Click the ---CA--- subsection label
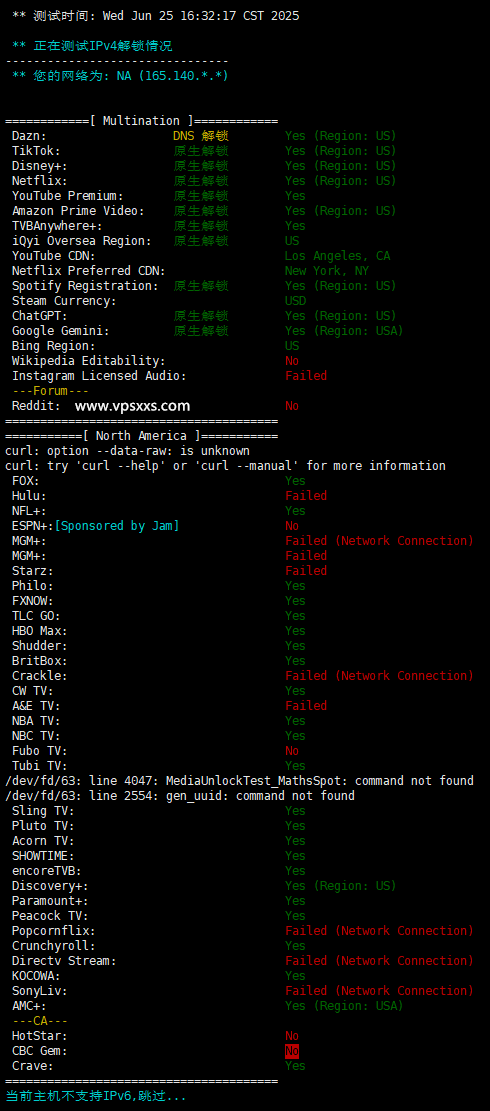This screenshot has height=1111, width=490. pos(40,1021)
